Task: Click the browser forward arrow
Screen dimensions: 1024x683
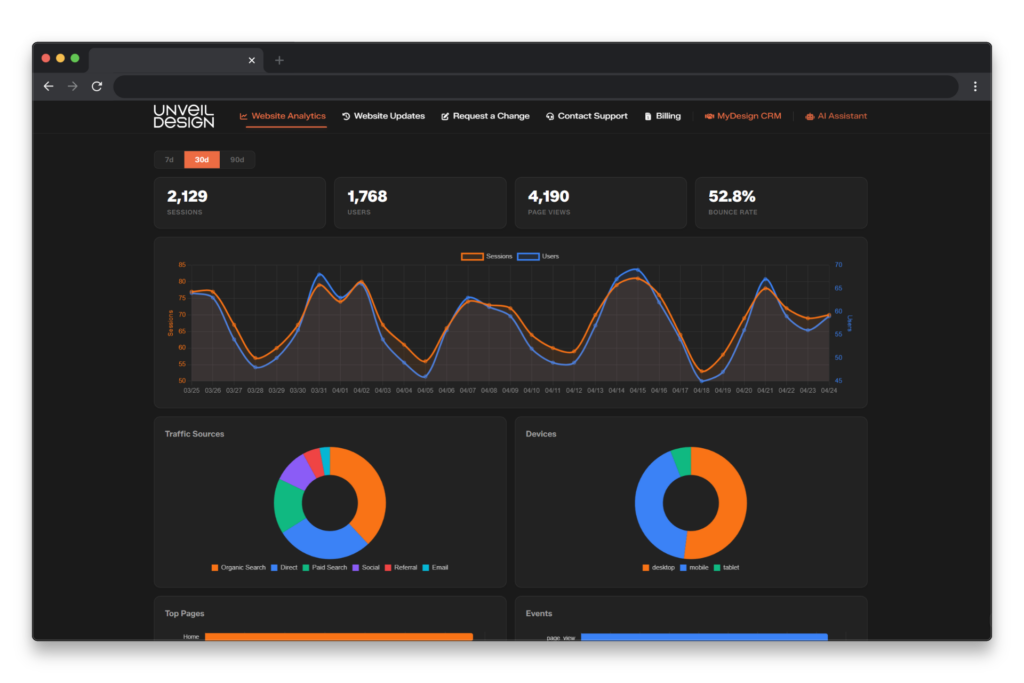Action: (72, 87)
